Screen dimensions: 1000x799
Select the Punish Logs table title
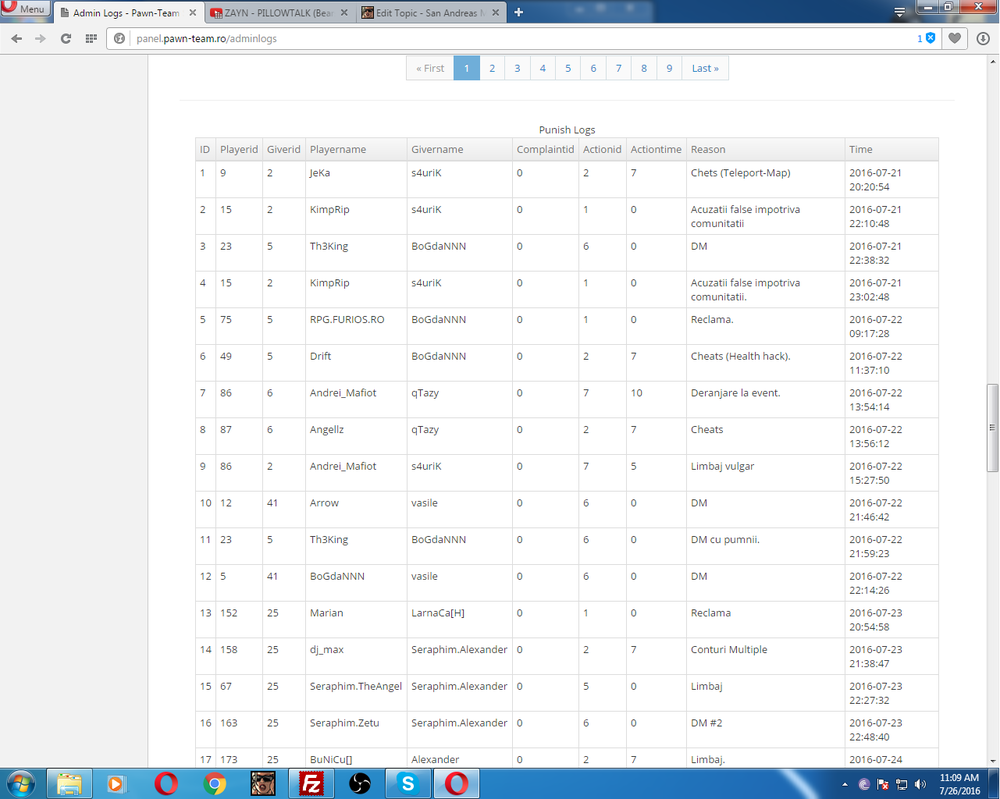(x=567, y=129)
